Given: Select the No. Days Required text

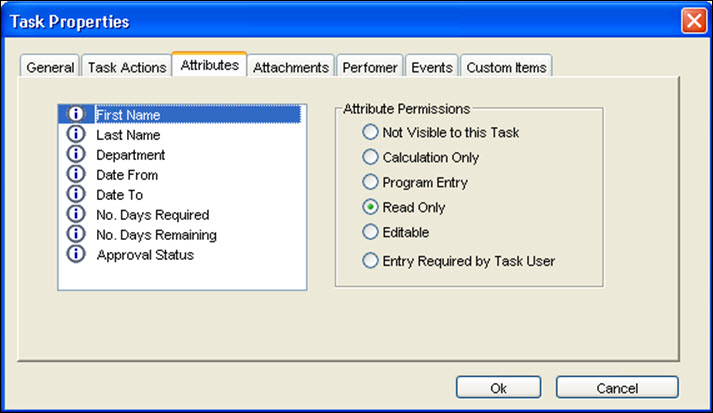Looking at the screenshot, I should click(x=153, y=215).
